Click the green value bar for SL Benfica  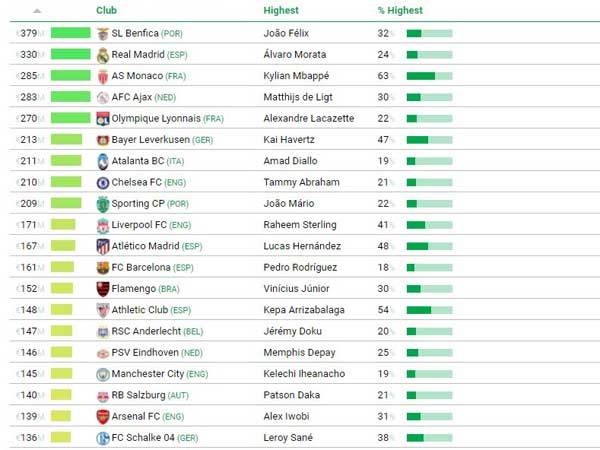70,33
